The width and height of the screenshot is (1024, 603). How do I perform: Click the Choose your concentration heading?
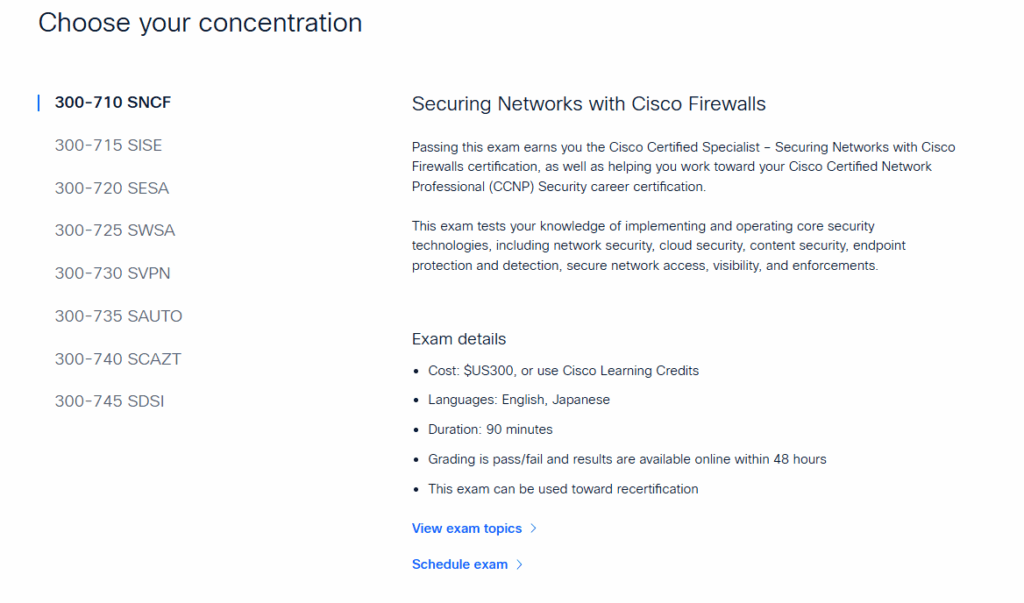click(200, 22)
